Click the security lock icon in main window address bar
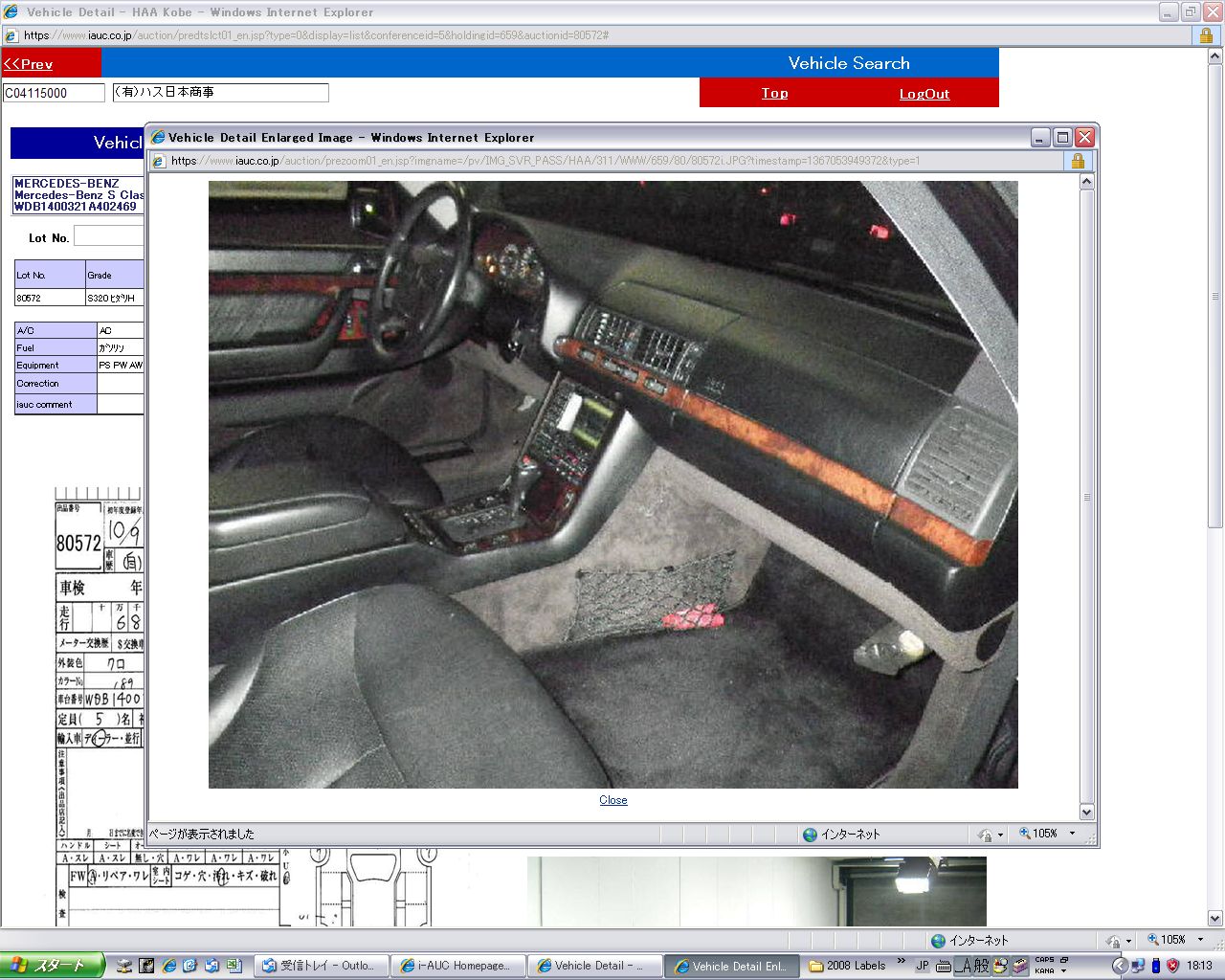Image resolution: width=1225 pixels, height=980 pixels. click(1206, 35)
